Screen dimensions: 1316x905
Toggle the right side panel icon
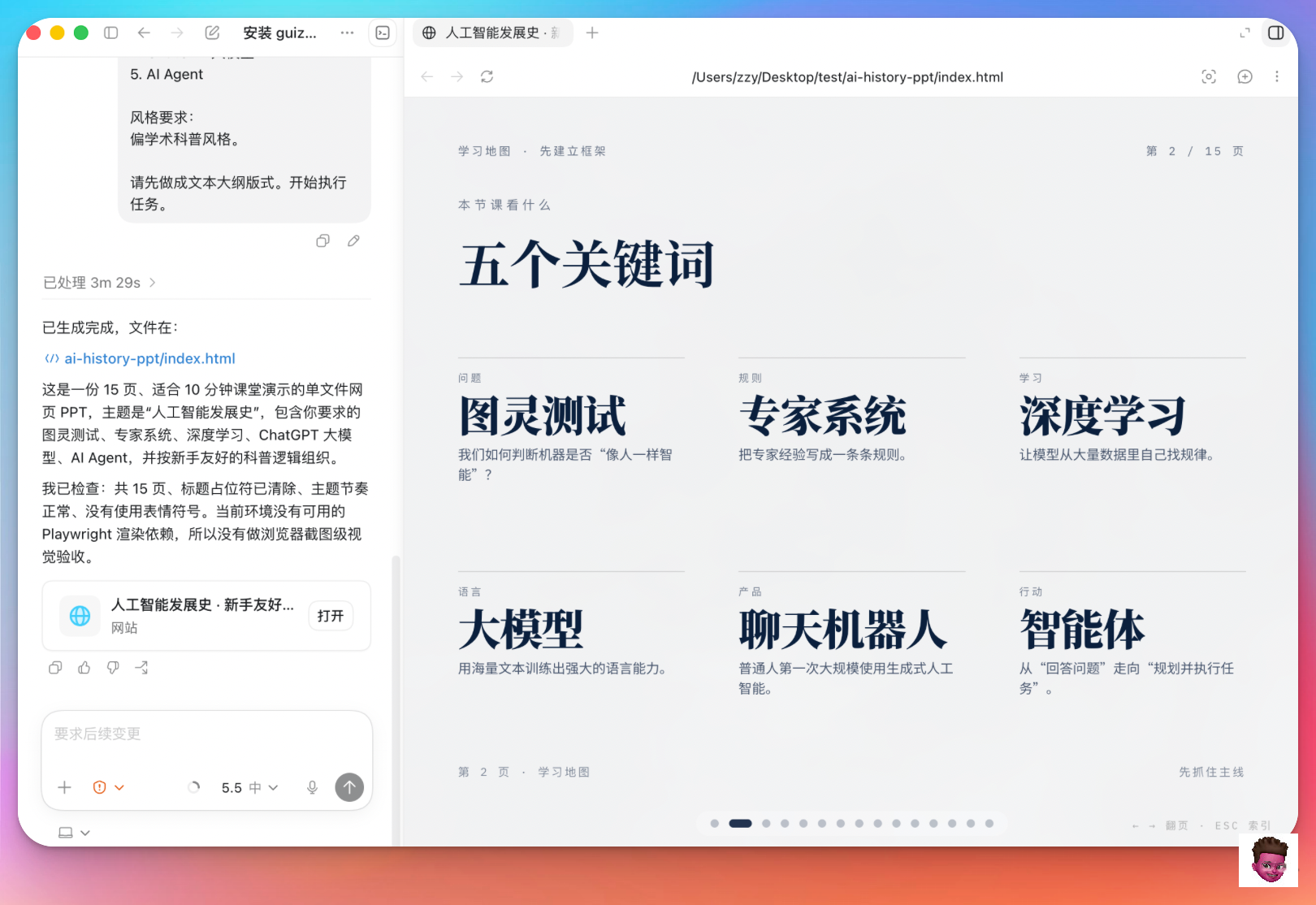(1276, 32)
